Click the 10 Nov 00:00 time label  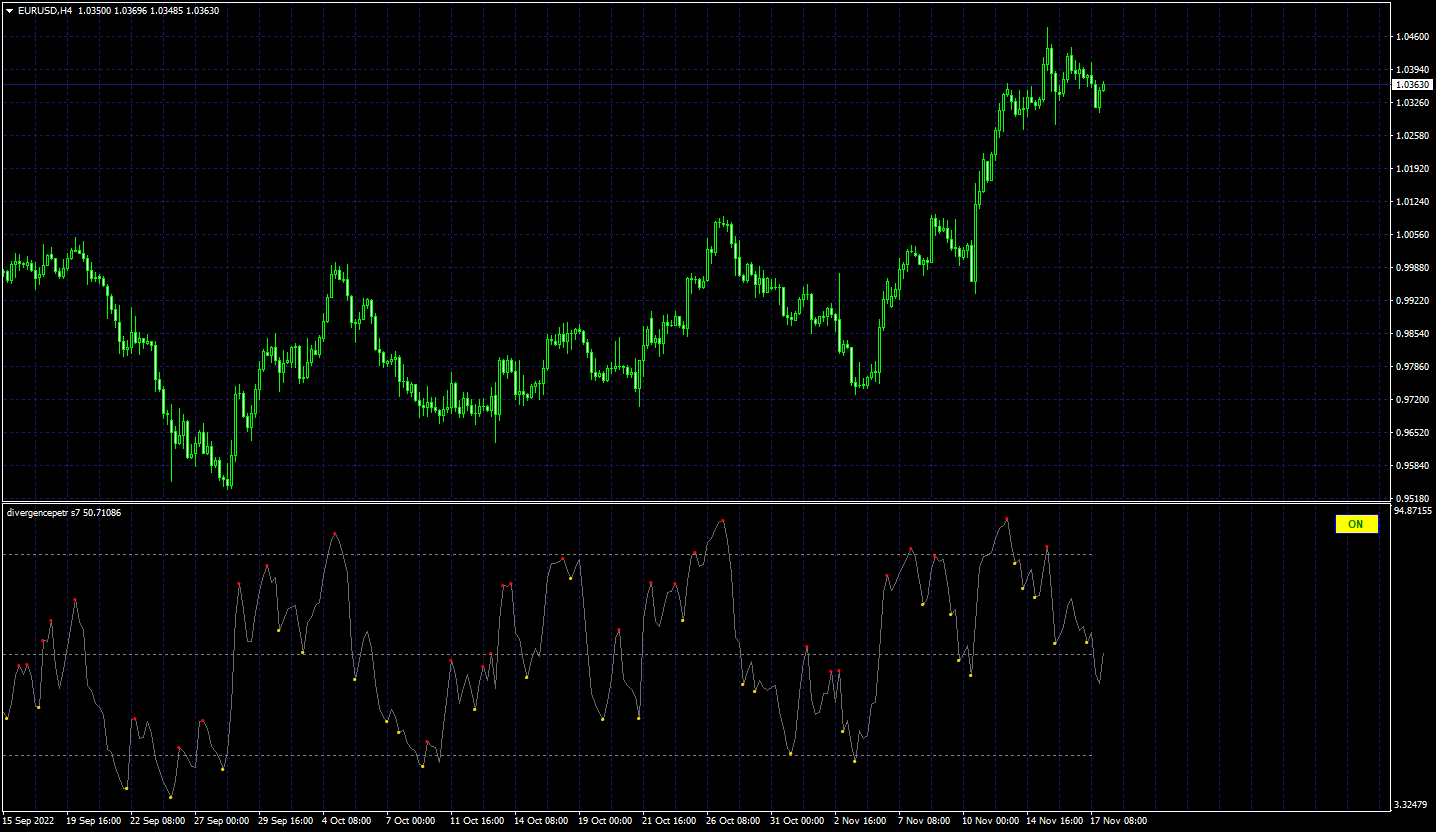(x=989, y=821)
